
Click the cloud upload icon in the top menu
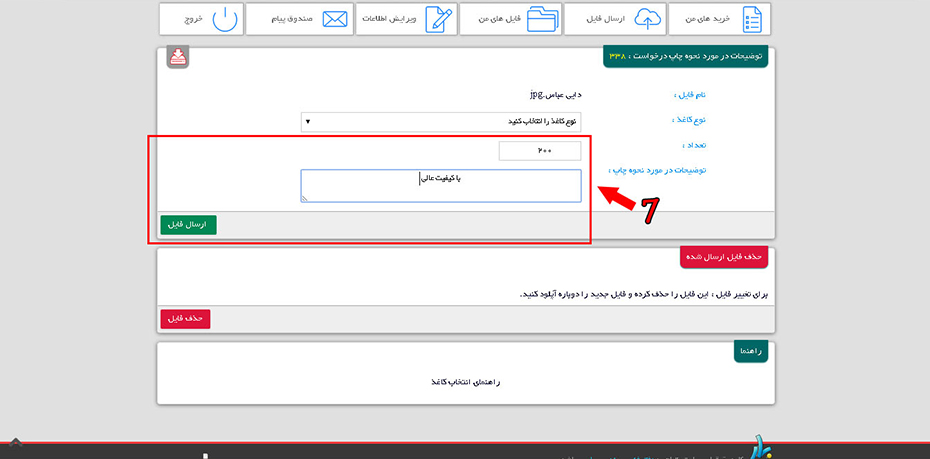click(649, 19)
